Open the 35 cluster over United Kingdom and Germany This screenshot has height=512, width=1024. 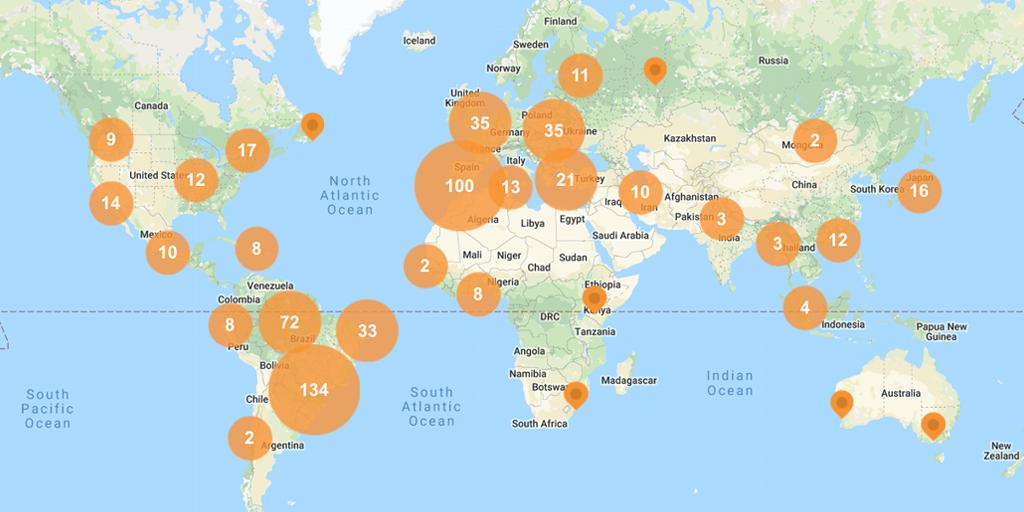(480, 123)
